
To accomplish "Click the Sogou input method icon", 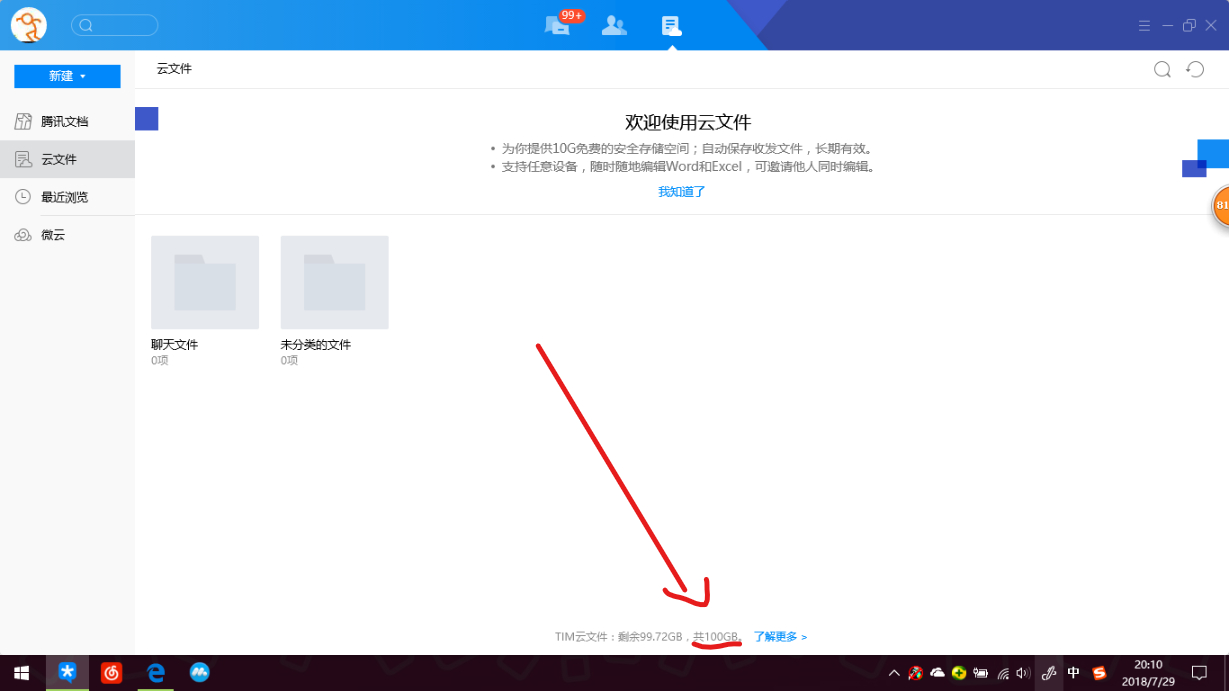I will pos(1100,673).
